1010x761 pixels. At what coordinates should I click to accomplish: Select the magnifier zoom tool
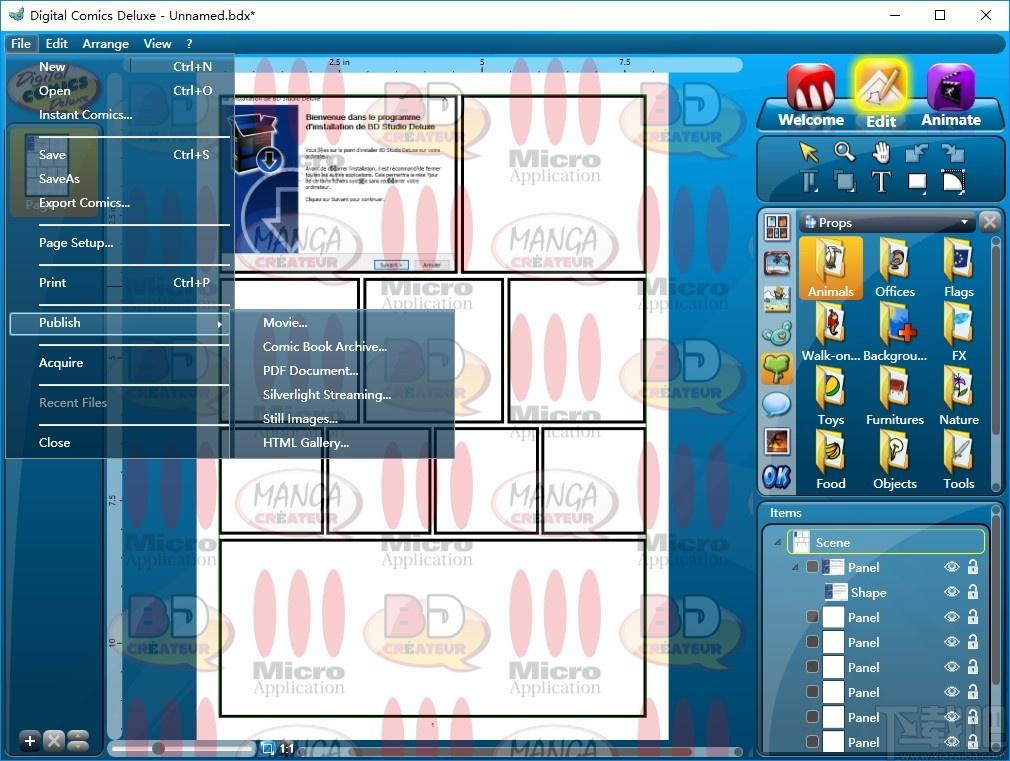pyautogui.click(x=844, y=152)
